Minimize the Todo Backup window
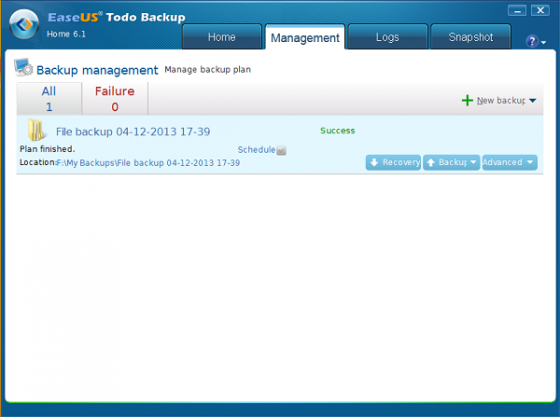 (x=517, y=11)
